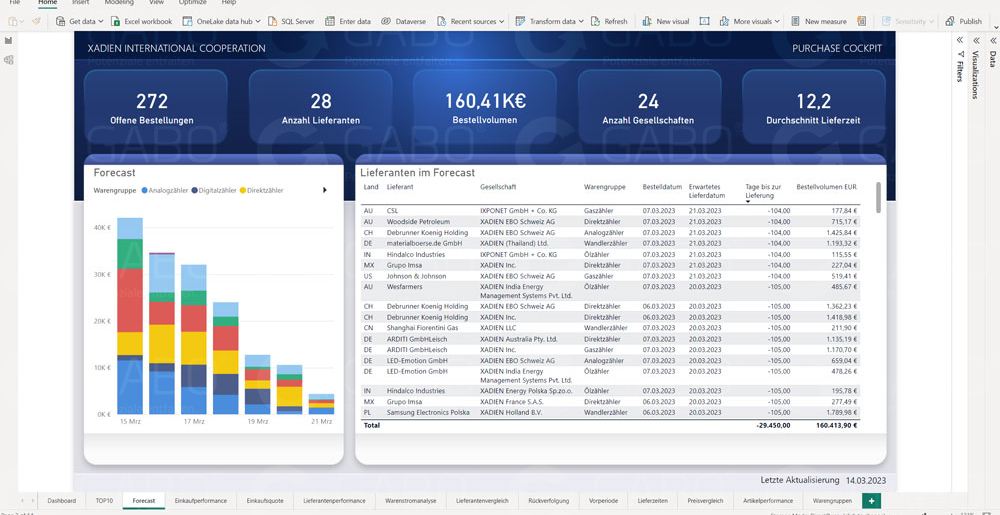Click the Get data icon

tap(61, 21)
